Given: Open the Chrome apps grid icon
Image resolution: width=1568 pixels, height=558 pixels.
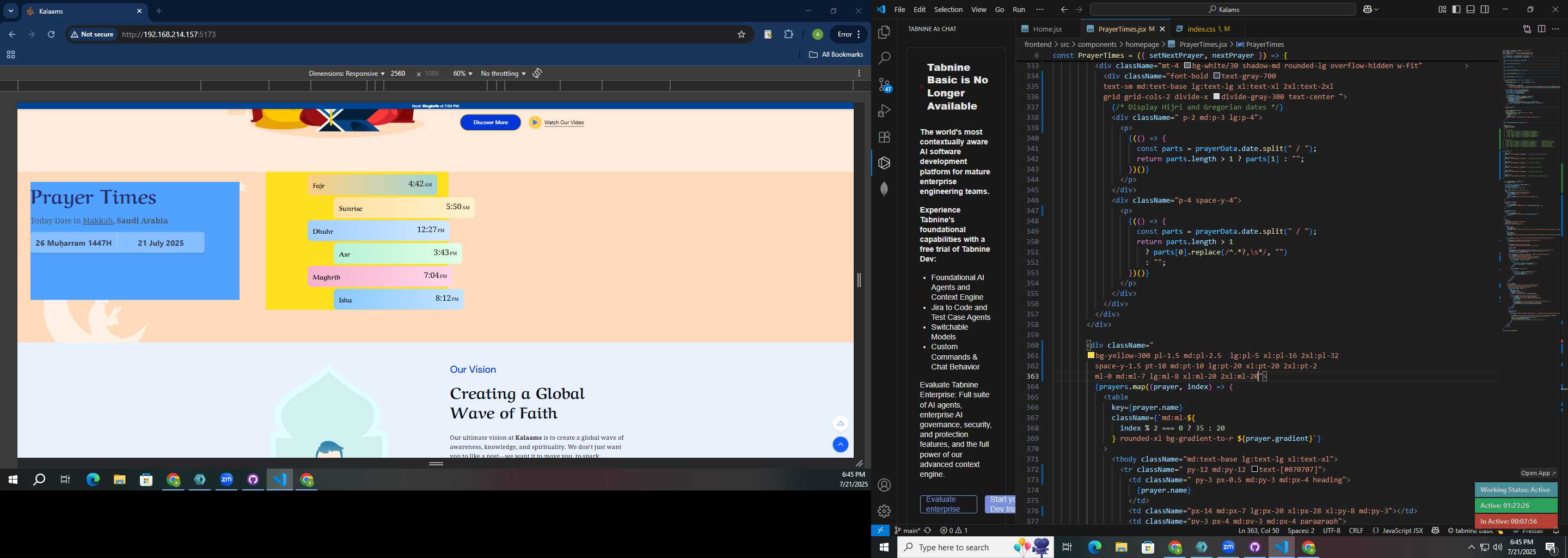Looking at the screenshot, I should coord(10,56).
